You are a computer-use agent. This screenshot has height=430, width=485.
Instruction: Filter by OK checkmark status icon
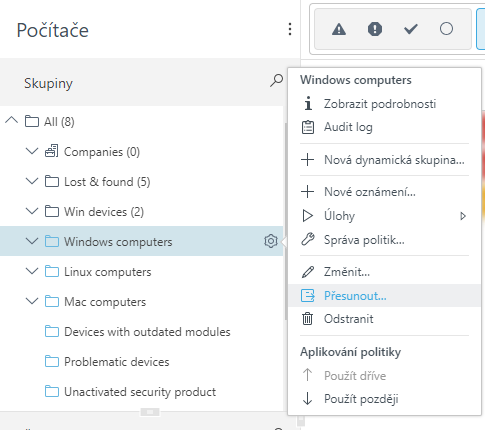click(411, 29)
